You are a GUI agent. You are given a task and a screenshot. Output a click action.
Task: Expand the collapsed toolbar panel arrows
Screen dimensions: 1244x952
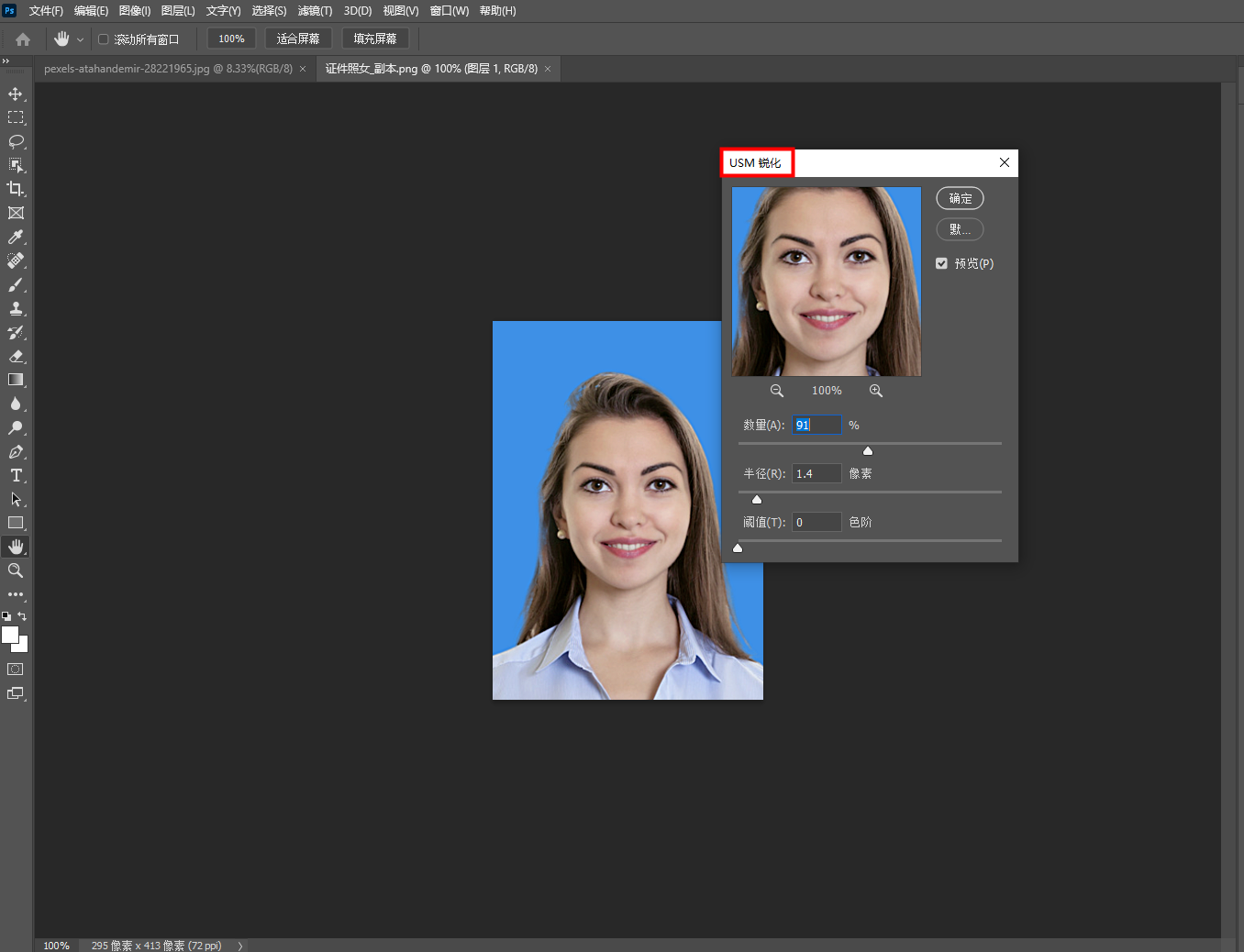pos(6,61)
